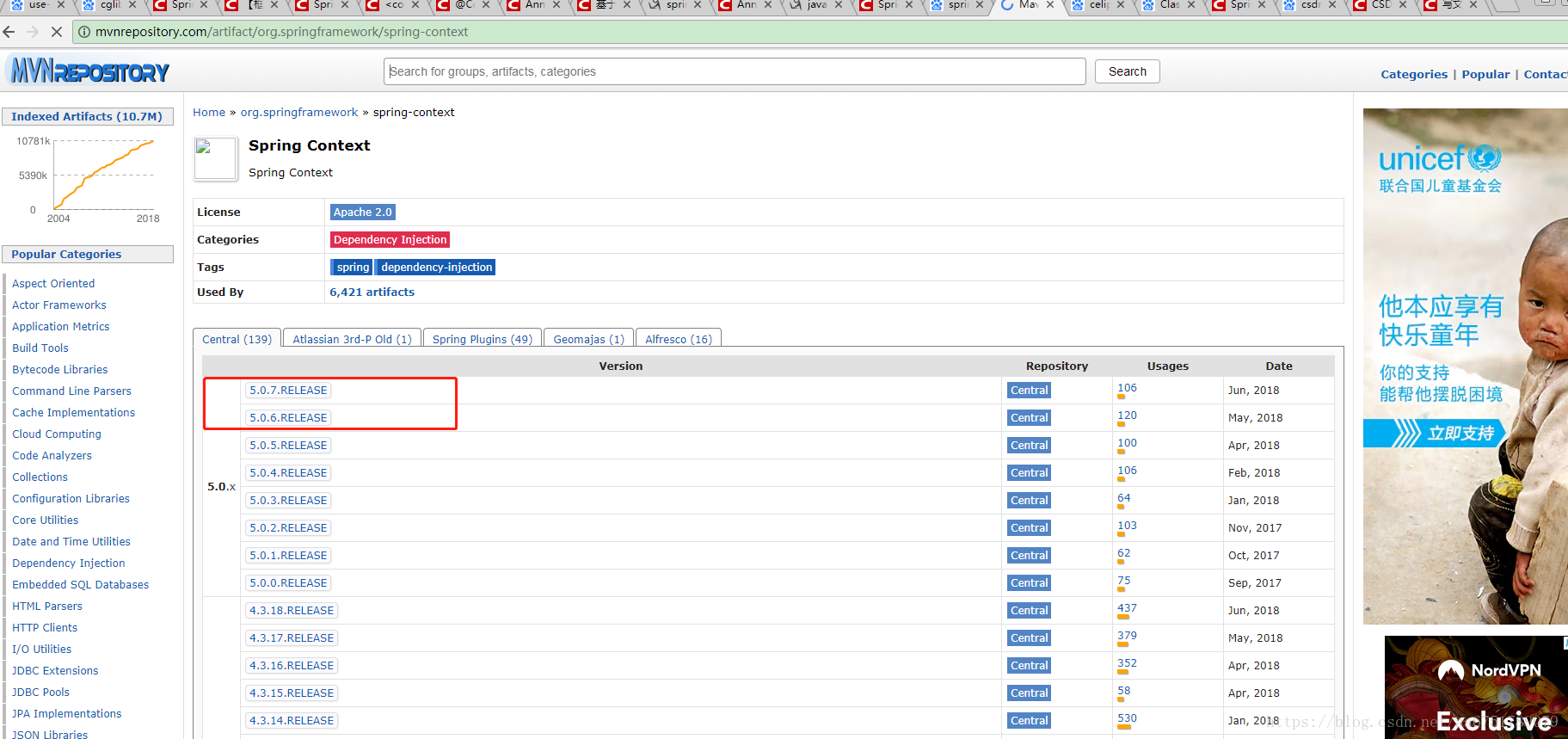Image resolution: width=1568 pixels, height=739 pixels.
Task: Open Aspect Oriented category
Action: [53, 283]
